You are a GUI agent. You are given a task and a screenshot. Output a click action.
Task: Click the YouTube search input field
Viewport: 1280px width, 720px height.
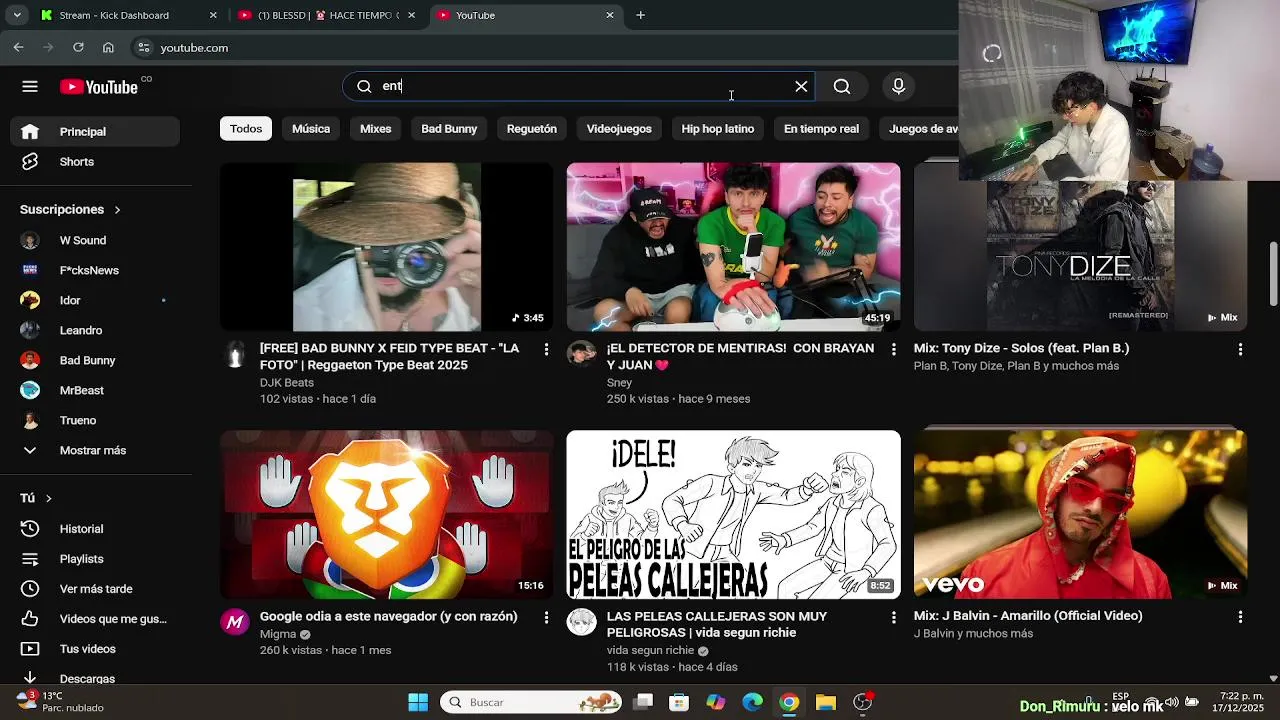coord(580,86)
